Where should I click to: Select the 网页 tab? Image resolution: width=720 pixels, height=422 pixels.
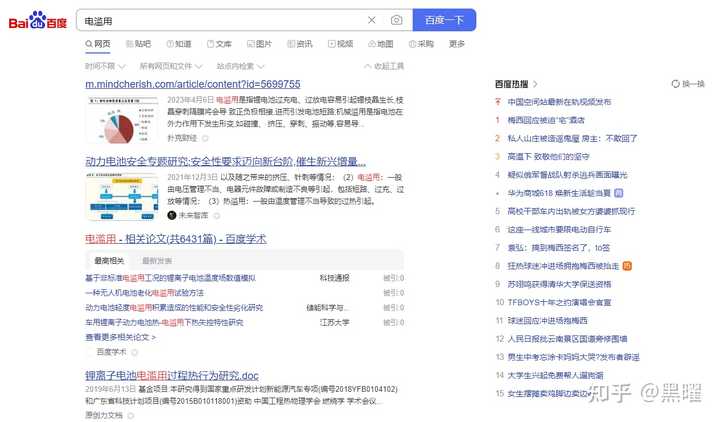coord(98,44)
